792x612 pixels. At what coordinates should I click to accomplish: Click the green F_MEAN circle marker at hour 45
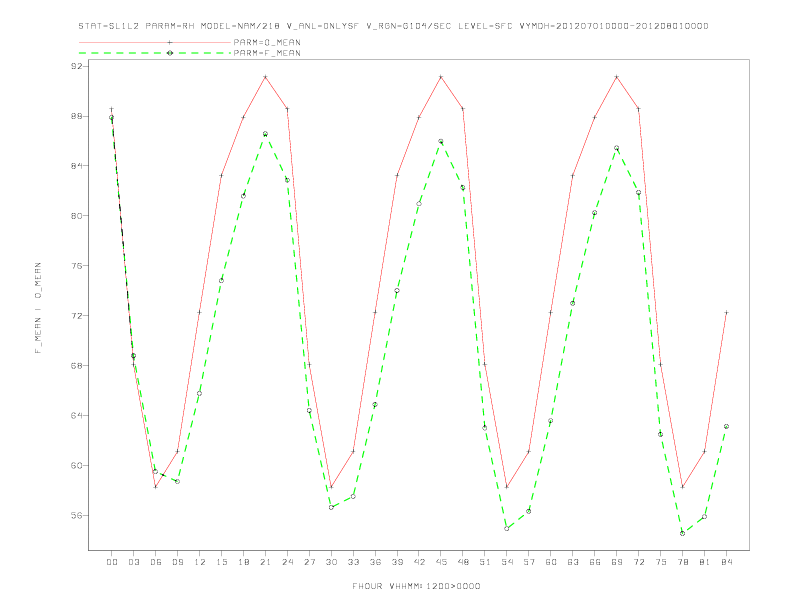pos(441,141)
